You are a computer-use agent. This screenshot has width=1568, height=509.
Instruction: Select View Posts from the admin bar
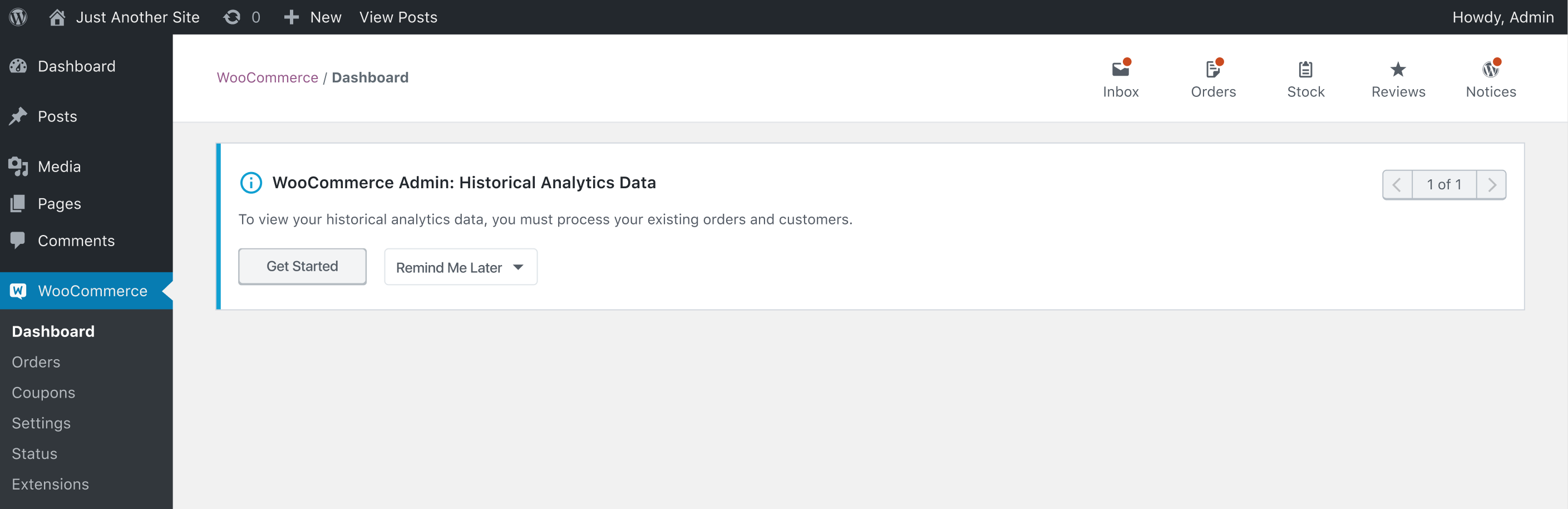[398, 17]
